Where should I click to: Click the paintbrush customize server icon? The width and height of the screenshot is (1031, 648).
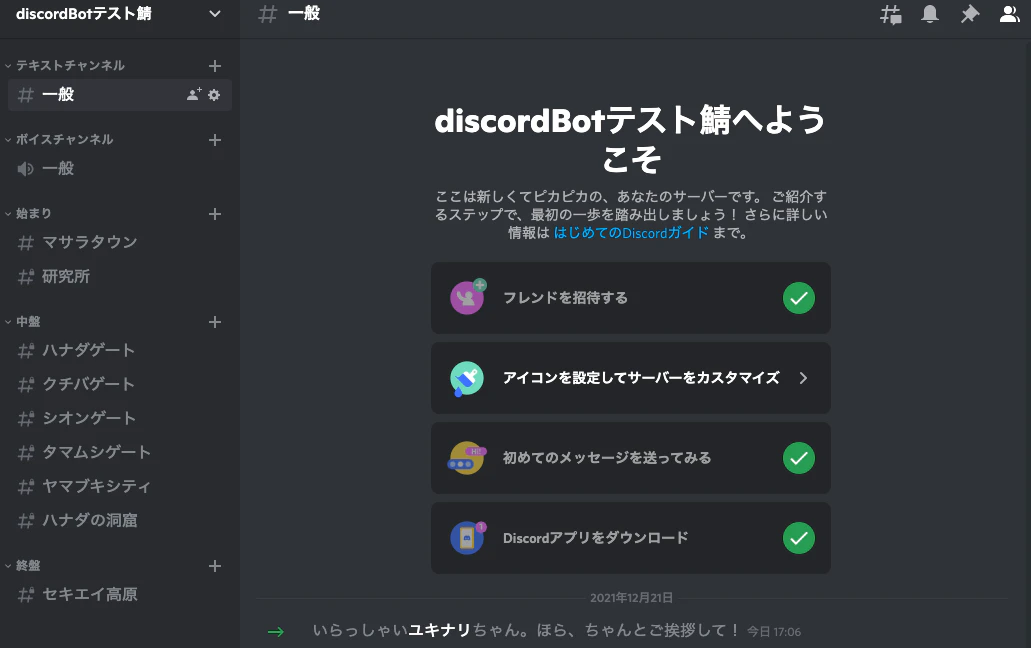(467, 379)
